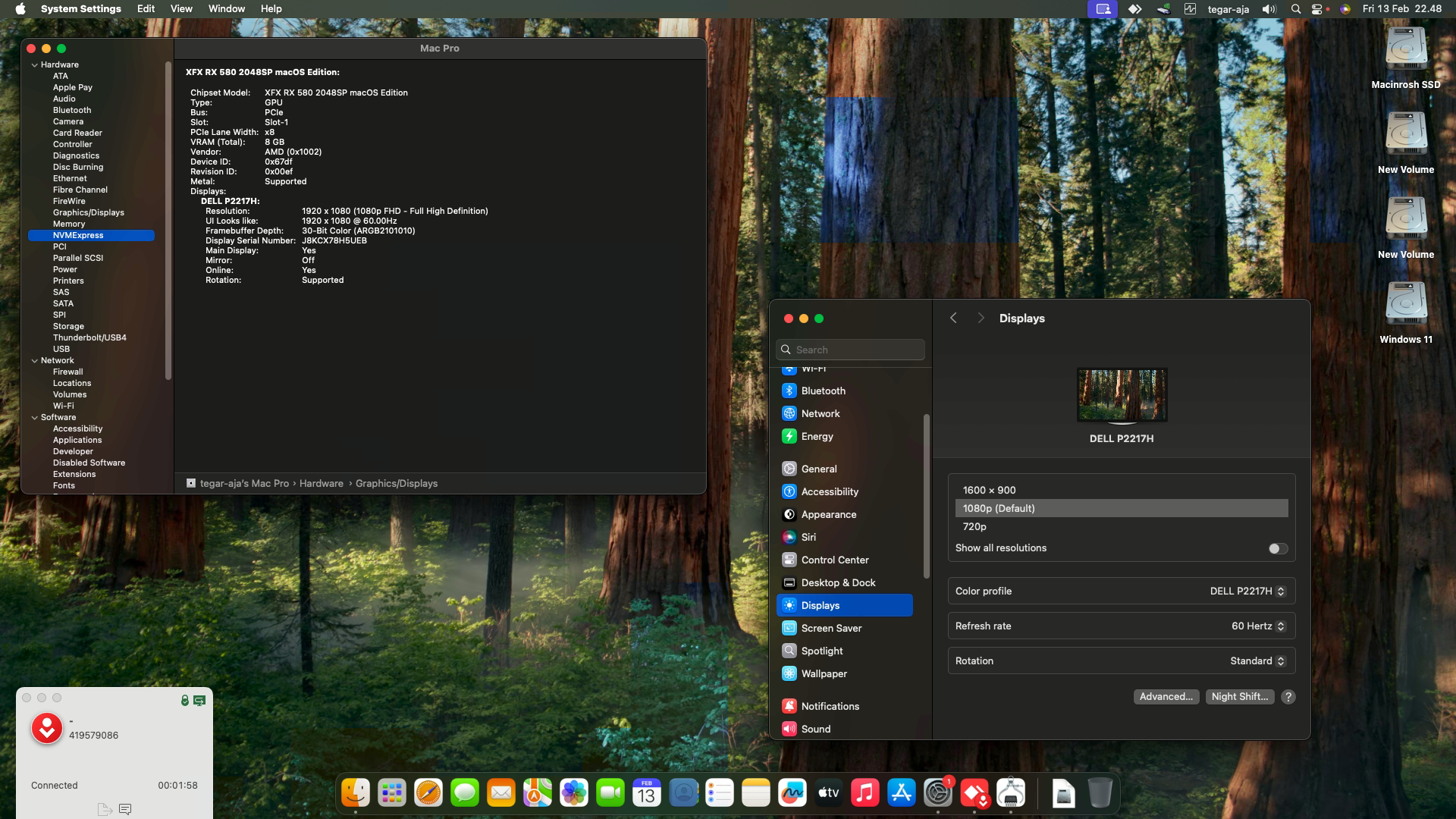
Task: Open Wallpaper settings in the sidebar
Action: pos(845,674)
